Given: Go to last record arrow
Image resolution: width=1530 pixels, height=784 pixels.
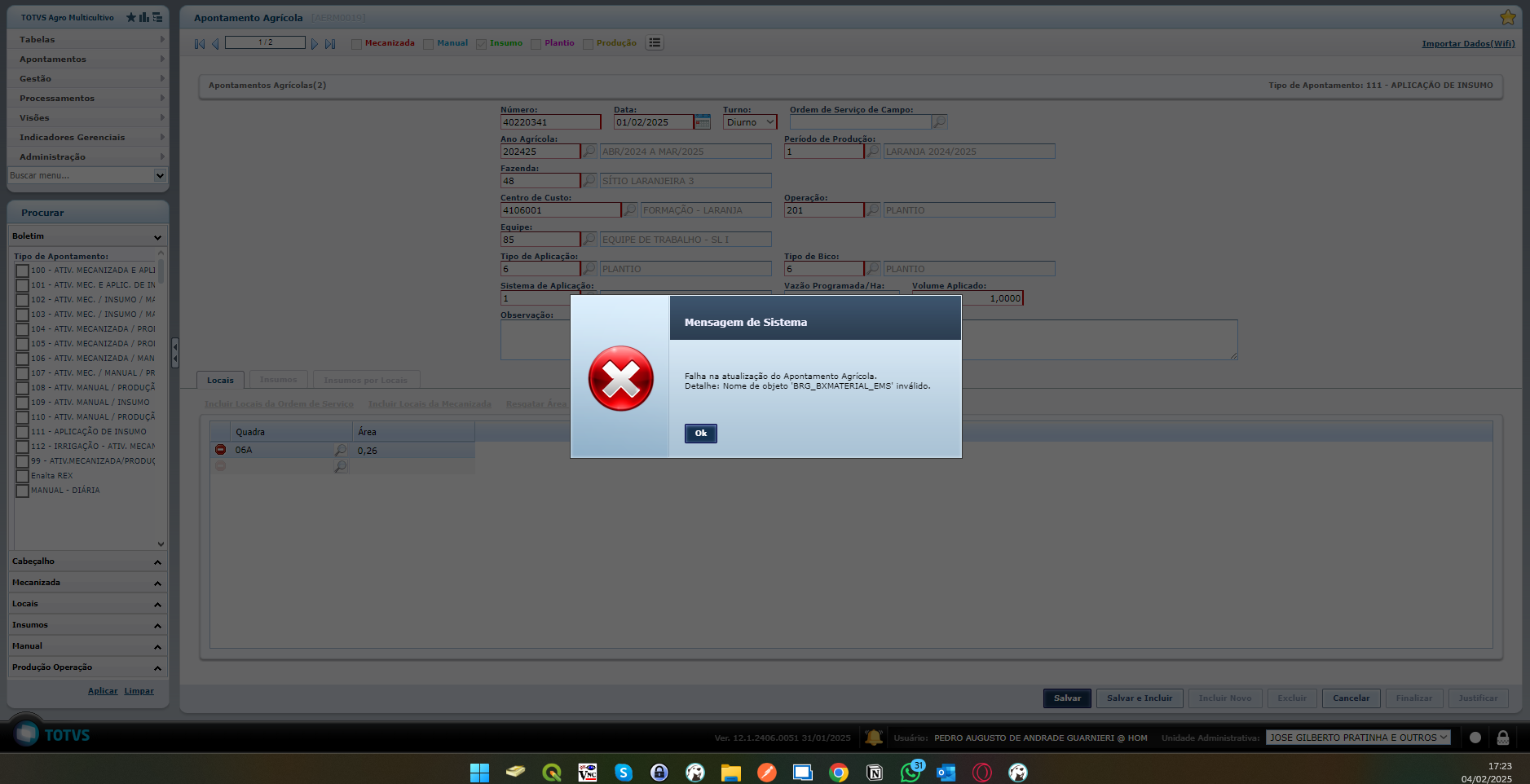Looking at the screenshot, I should coord(330,44).
